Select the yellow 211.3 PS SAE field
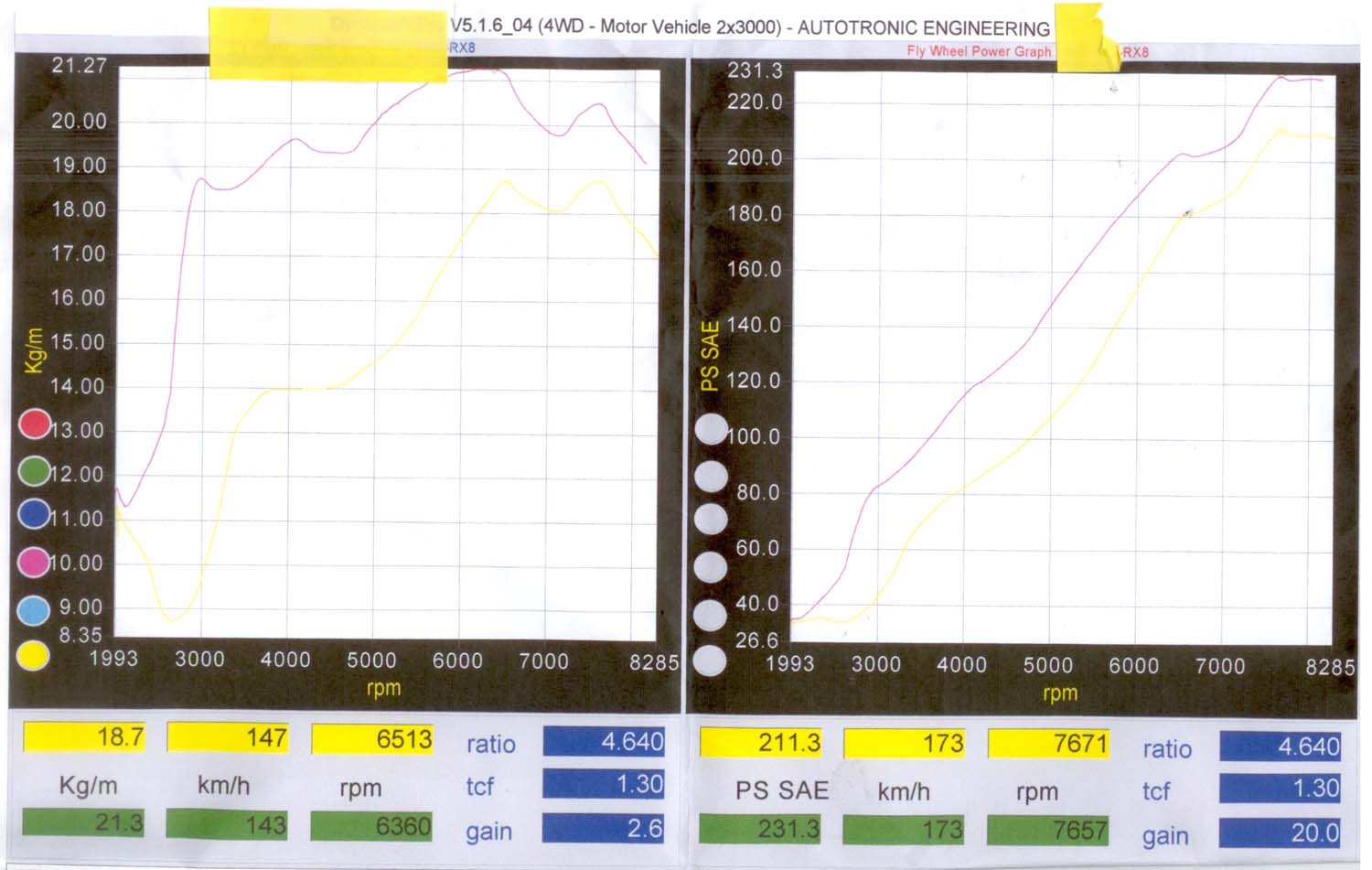This screenshot has width=1372, height=870. pyautogui.click(x=762, y=742)
